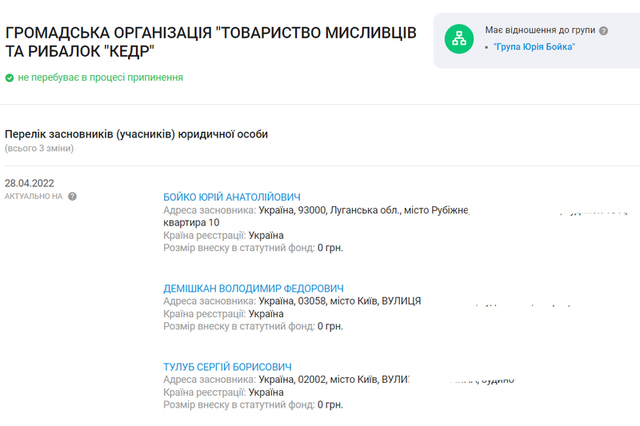Open the 'Група Юрія Бойка' link
Image resolution: width=640 pixels, height=426 pixels.
click(535, 47)
